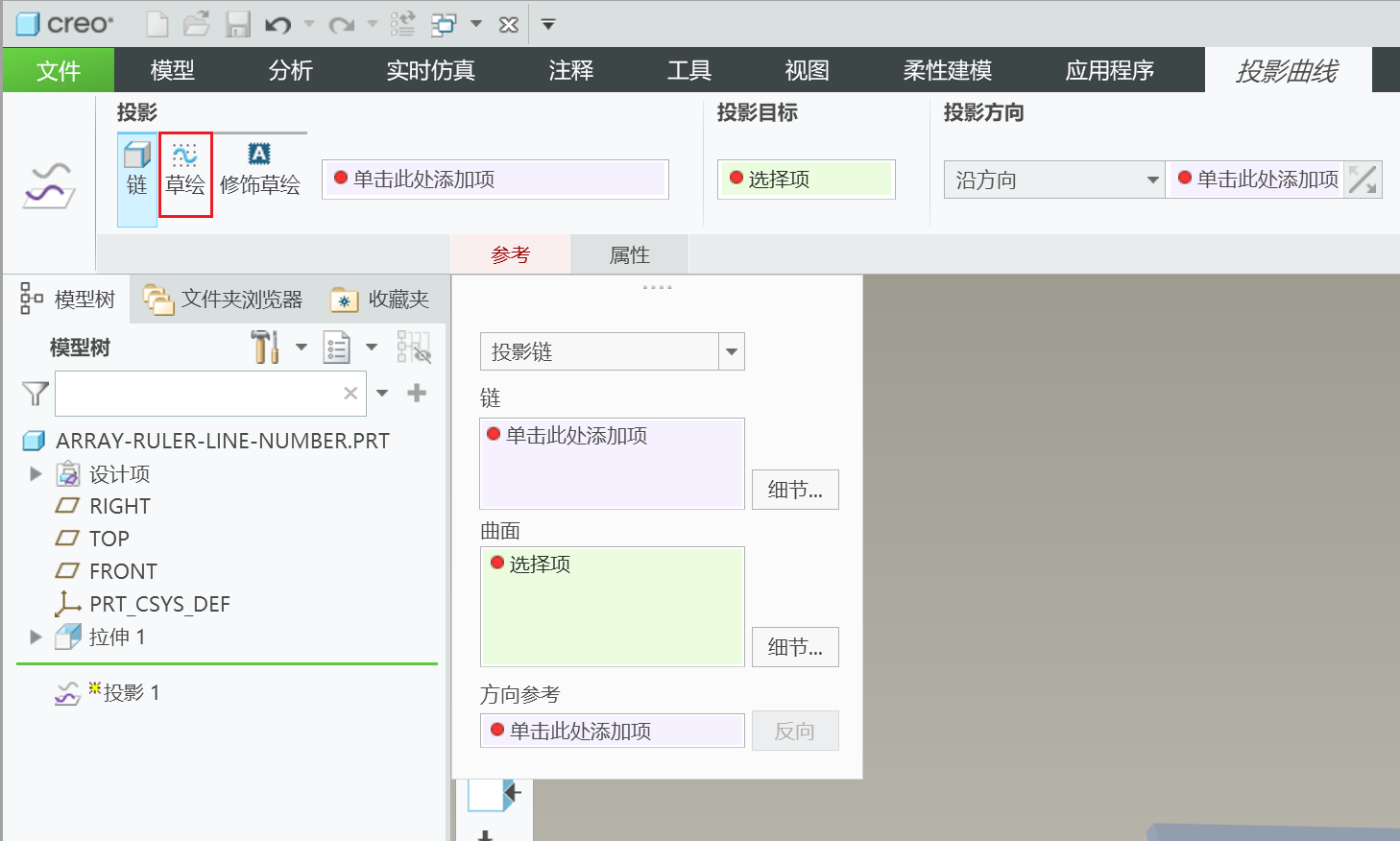1400x841 pixels.
Task: Open the 文件 menu
Action: [x=59, y=70]
